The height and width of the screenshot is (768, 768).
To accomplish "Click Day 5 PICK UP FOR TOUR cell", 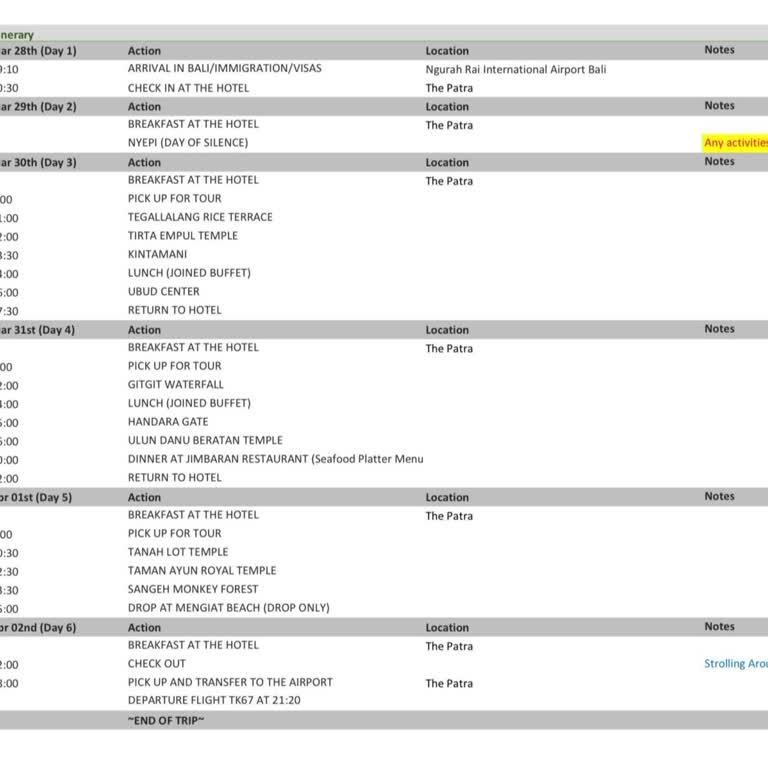I will pos(174,534).
